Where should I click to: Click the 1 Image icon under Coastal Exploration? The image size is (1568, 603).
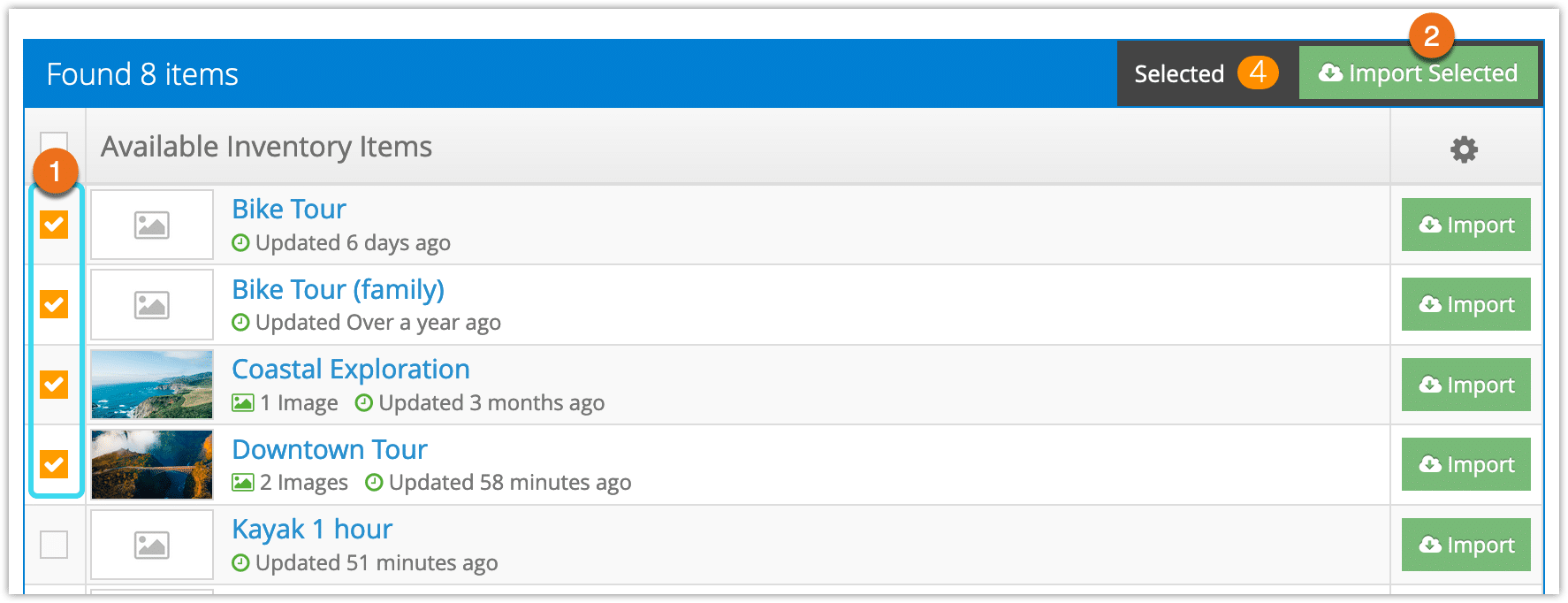point(243,403)
